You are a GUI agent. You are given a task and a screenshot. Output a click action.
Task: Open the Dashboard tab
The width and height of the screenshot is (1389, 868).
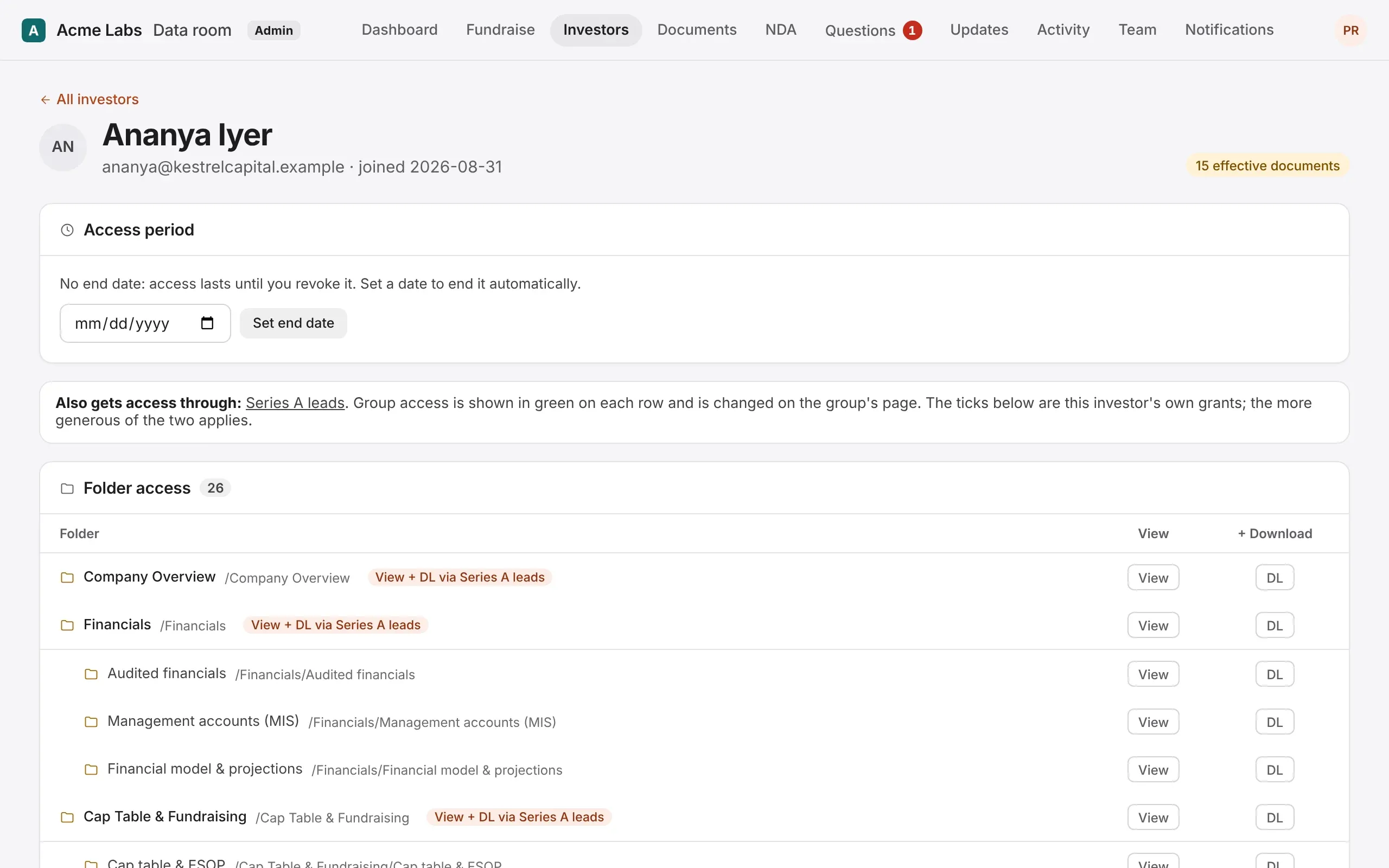(x=399, y=30)
